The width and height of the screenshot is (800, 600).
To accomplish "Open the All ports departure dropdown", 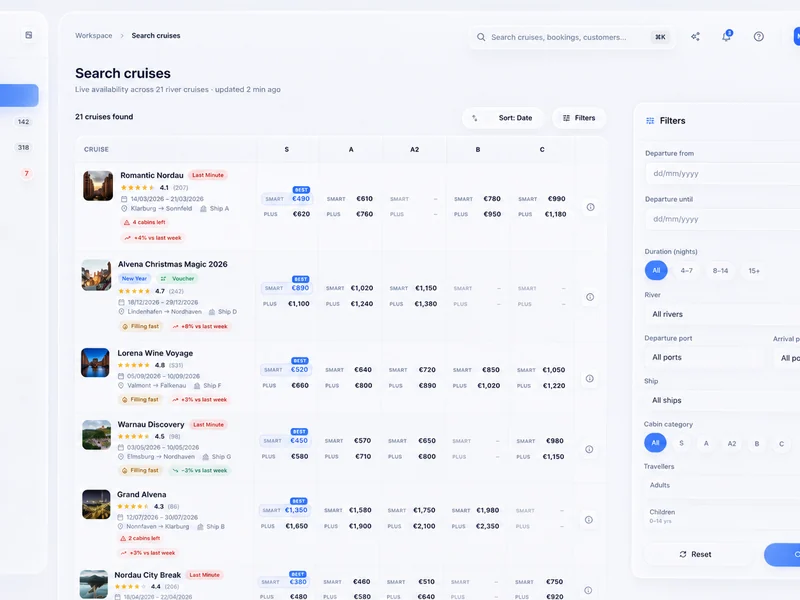I will (x=704, y=357).
